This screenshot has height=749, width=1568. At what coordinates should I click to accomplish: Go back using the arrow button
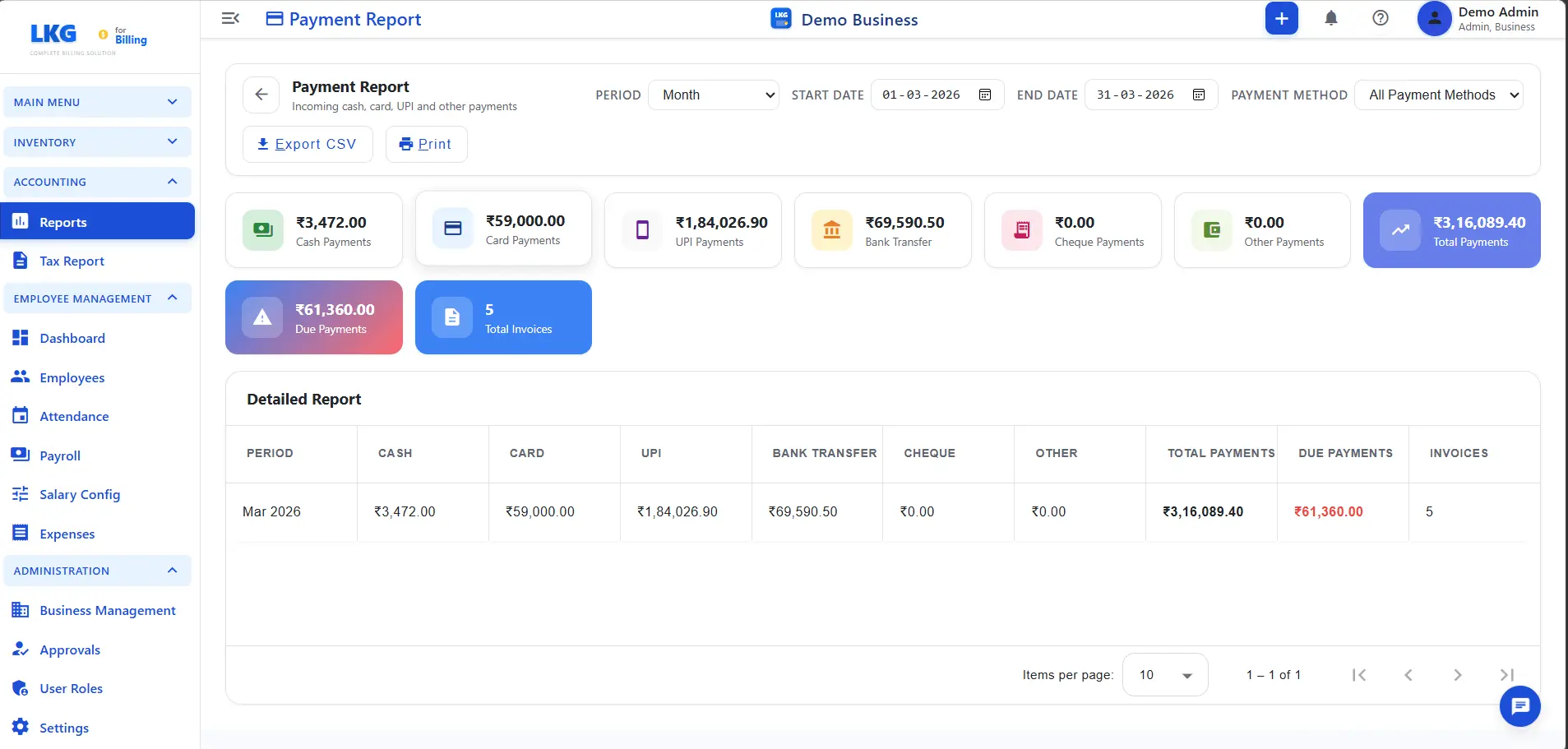click(261, 95)
